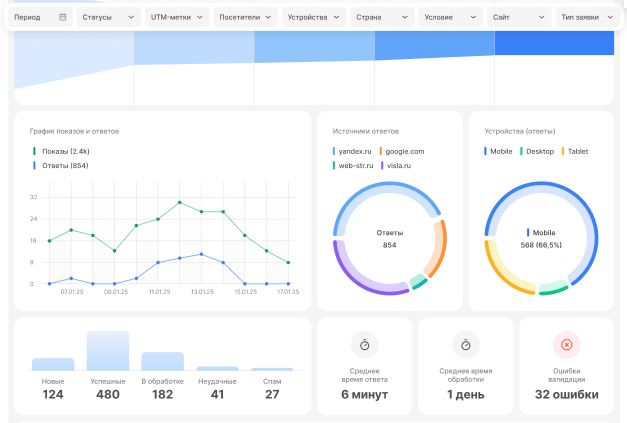Screen dimensions: 627x423
Task: Open the Тип заявки dropdown
Action: tap(587, 17)
